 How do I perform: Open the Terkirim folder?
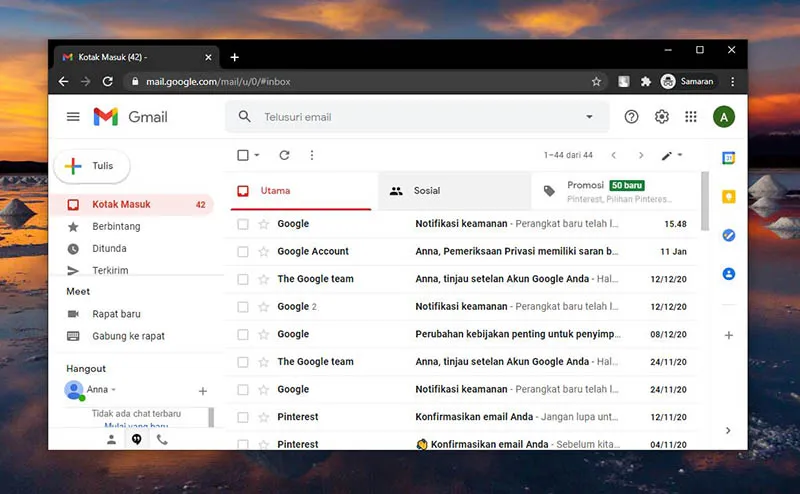[x=109, y=270]
